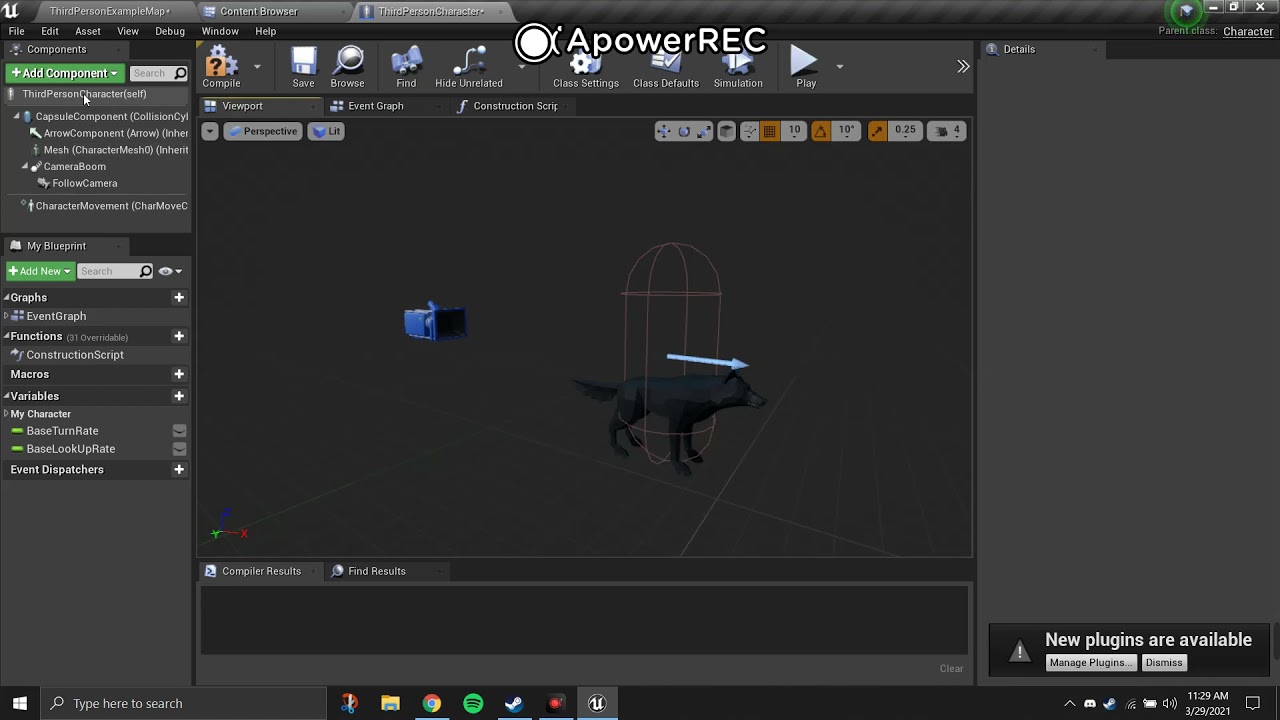
Task: Open the Character parent class link
Action: [1248, 31]
